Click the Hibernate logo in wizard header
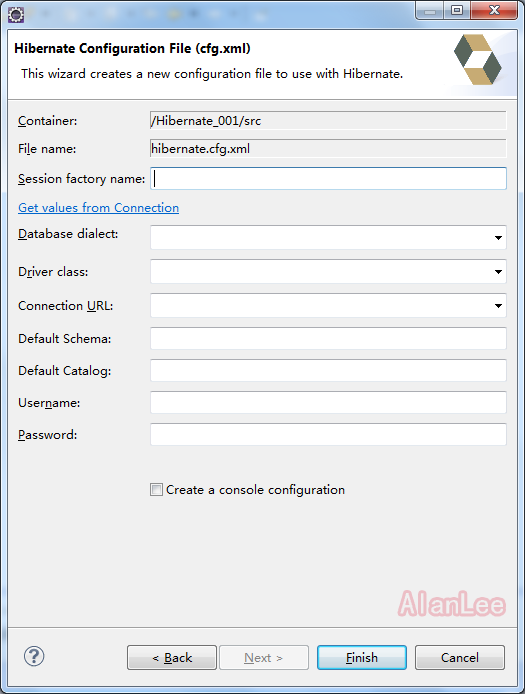 click(x=478, y=59)
